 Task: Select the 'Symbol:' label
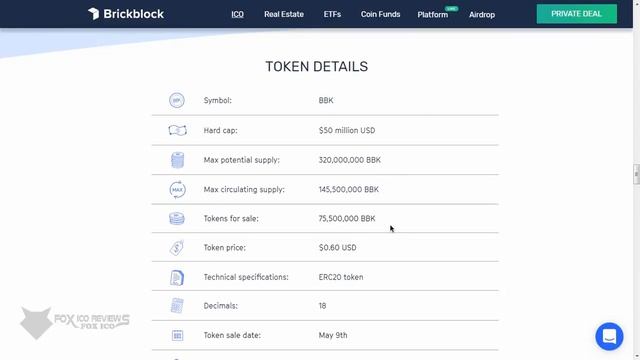[x=218, y=100]
